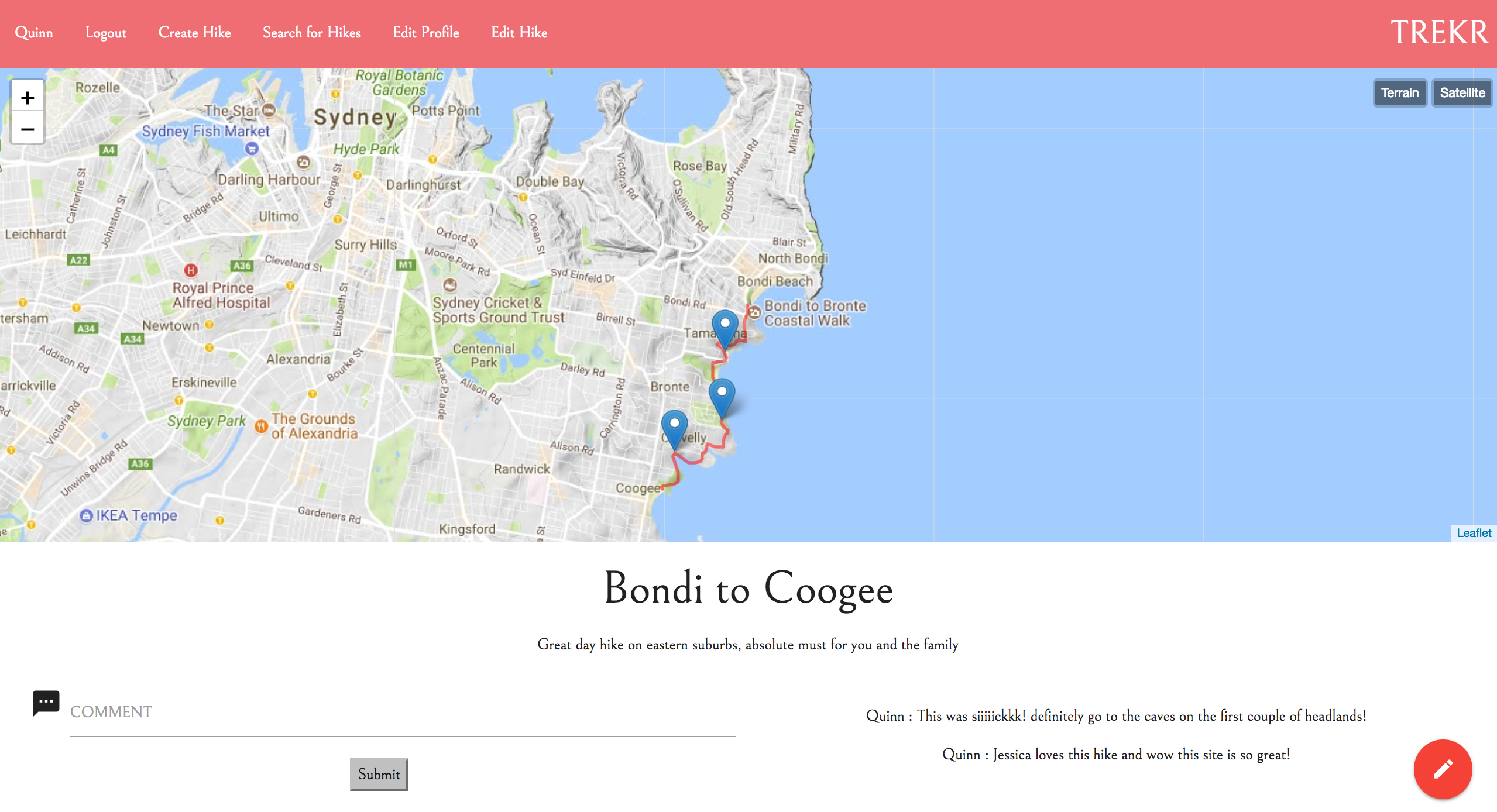Open Edit Profile from the navbar
1497x812 pixels.
[x=425, y=33]
